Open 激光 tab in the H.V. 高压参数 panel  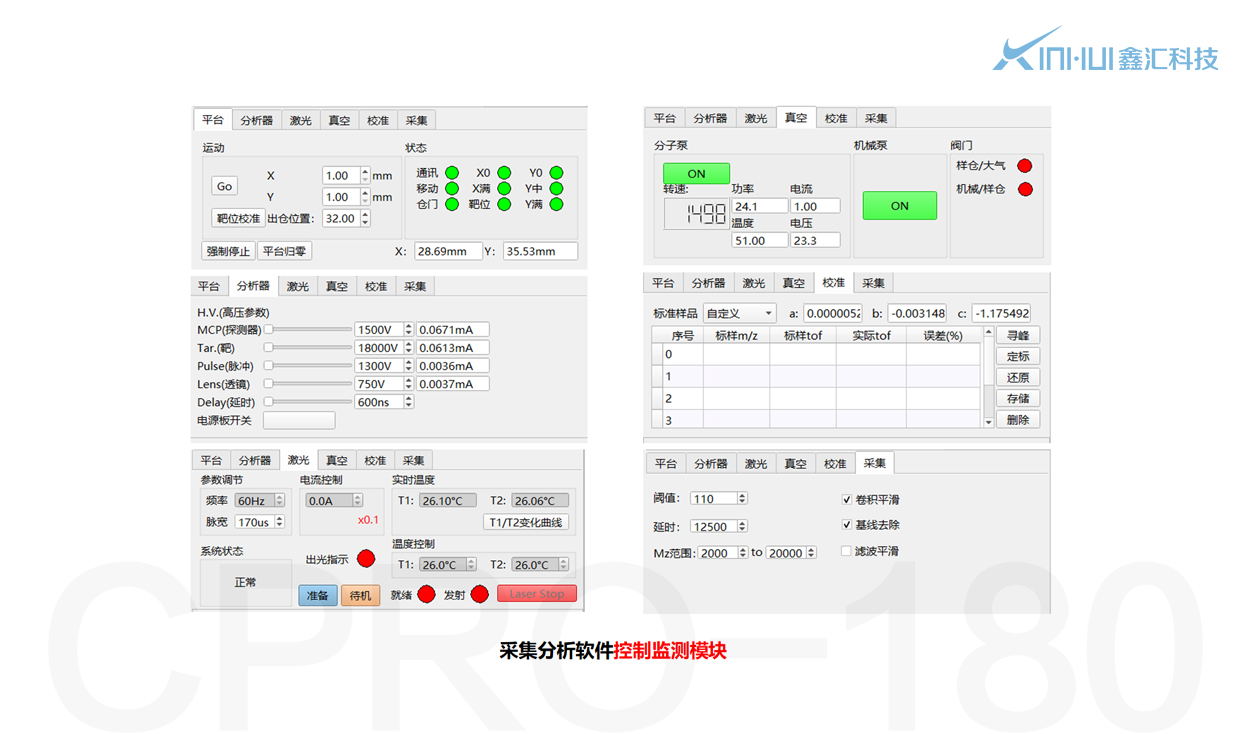point(298,286)
